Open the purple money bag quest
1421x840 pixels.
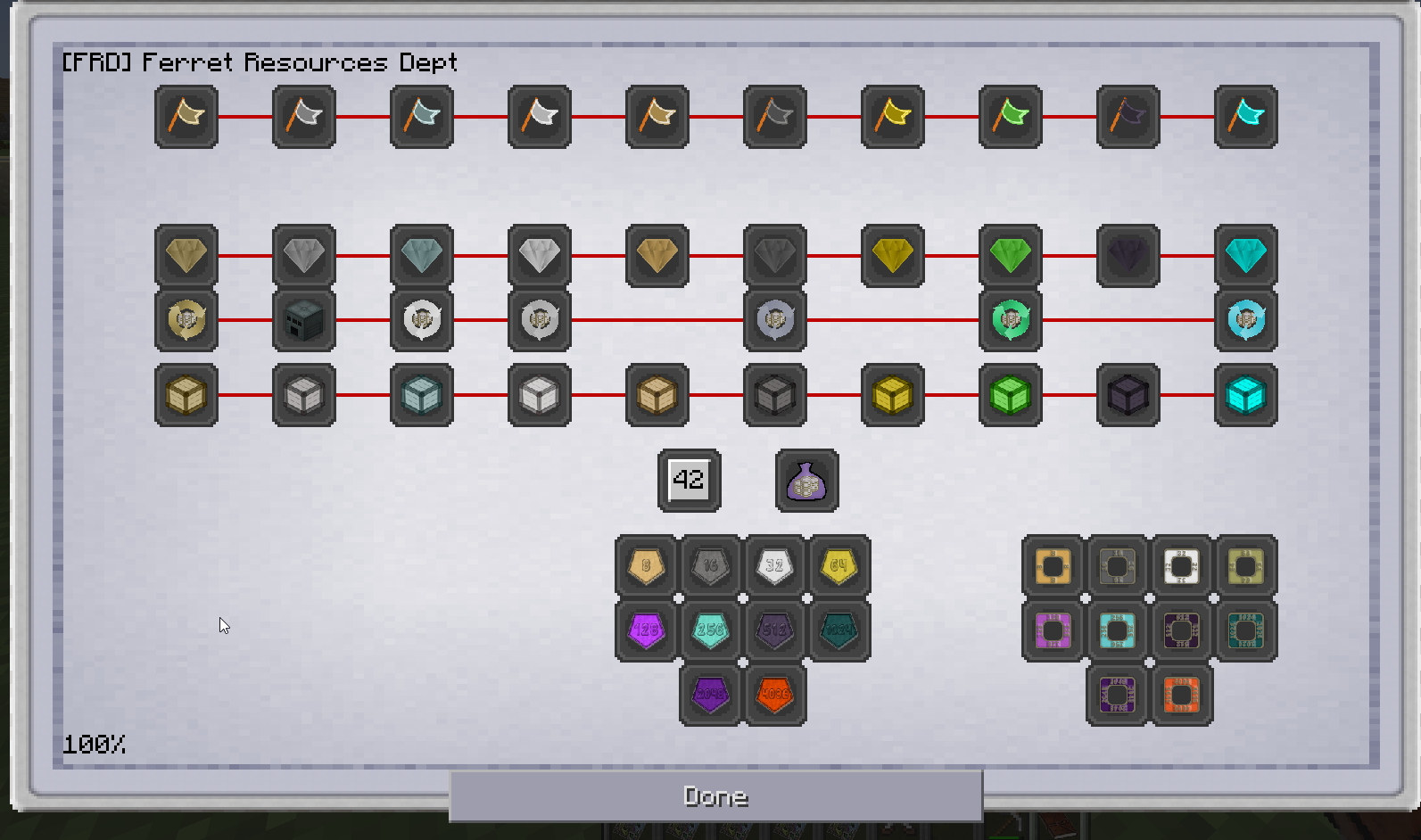(x=807, y=481)
